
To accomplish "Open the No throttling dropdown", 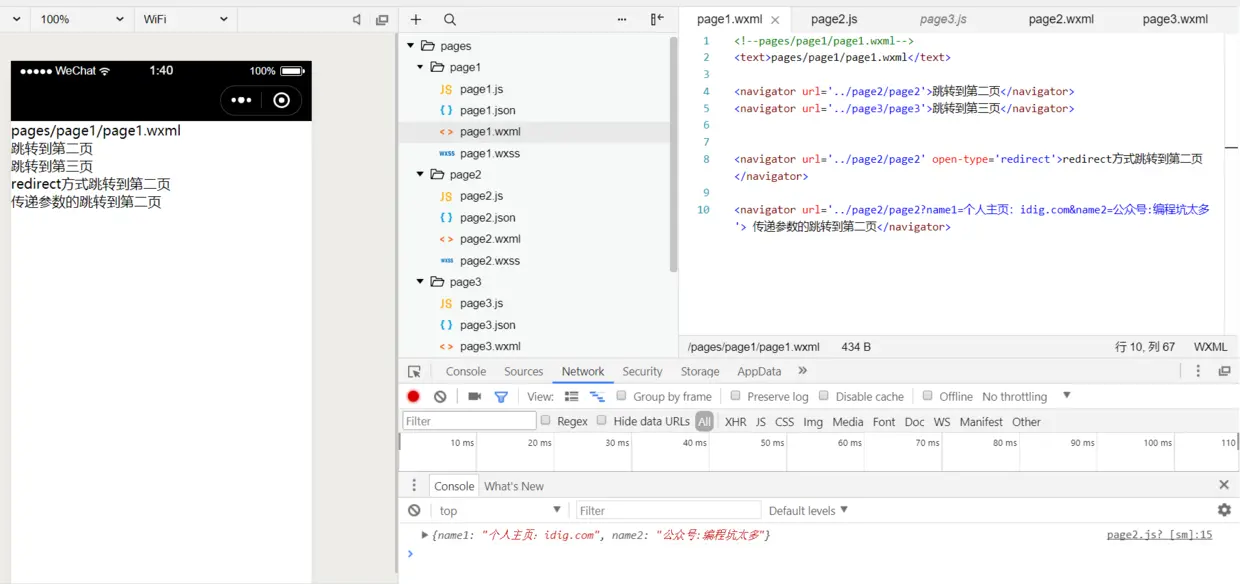I will point(1026,397).
